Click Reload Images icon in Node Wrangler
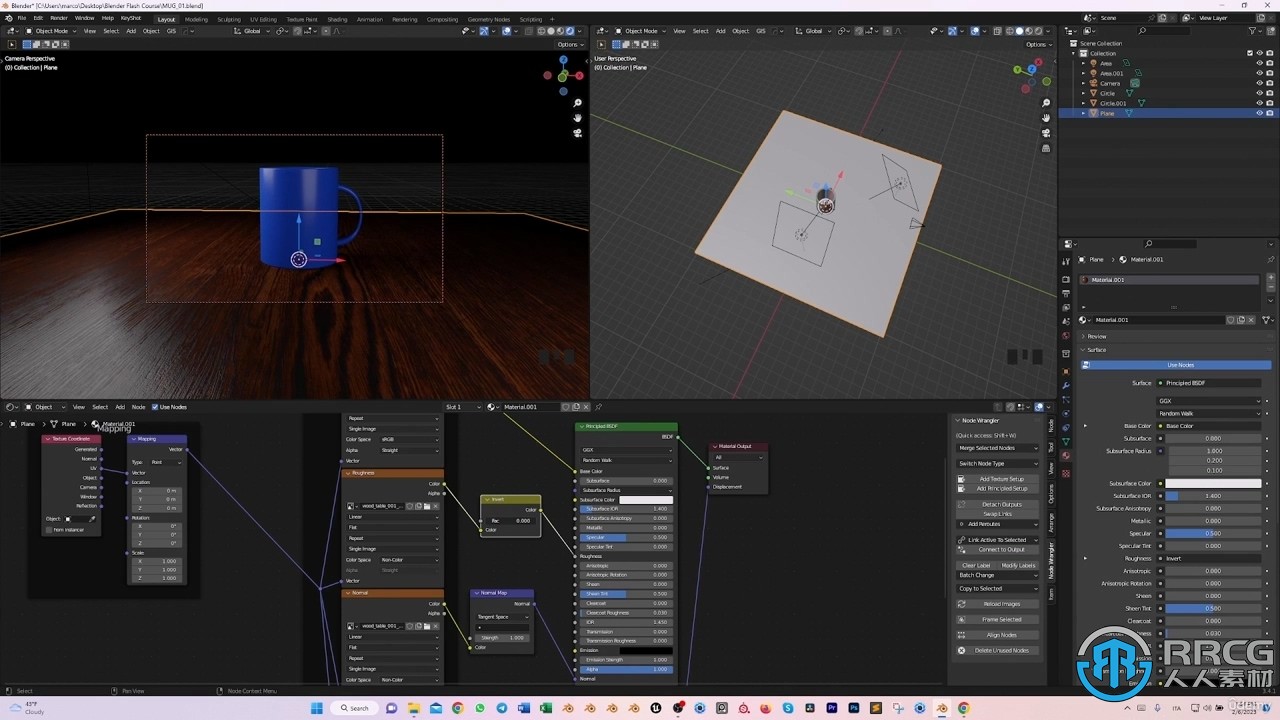Viewport: 1280px width, 720px height. (962, 604)
